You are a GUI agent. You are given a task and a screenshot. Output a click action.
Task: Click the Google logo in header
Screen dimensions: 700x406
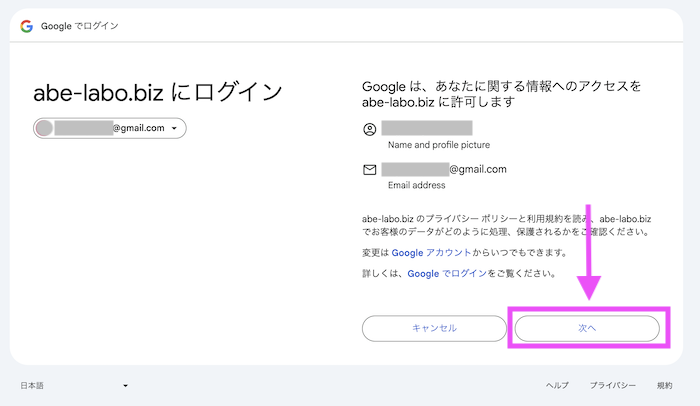click(x=26, y=26)
